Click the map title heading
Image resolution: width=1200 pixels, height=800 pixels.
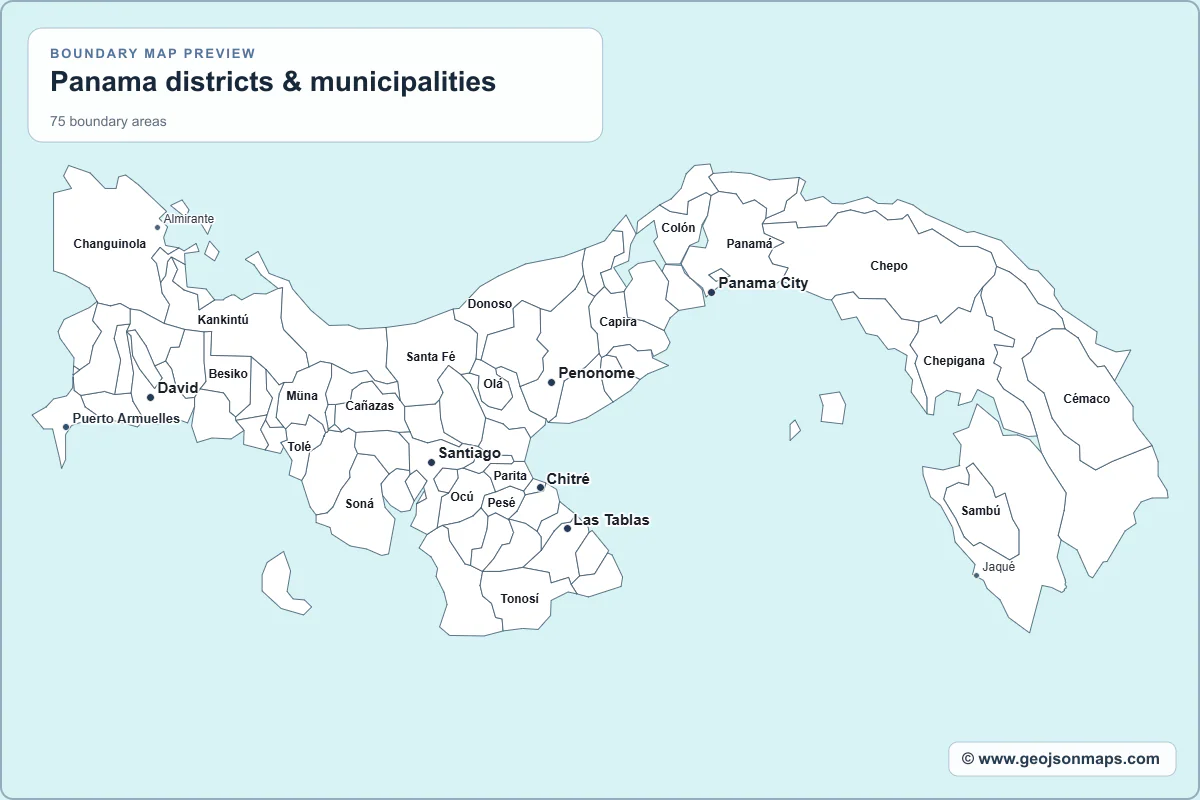273,81
